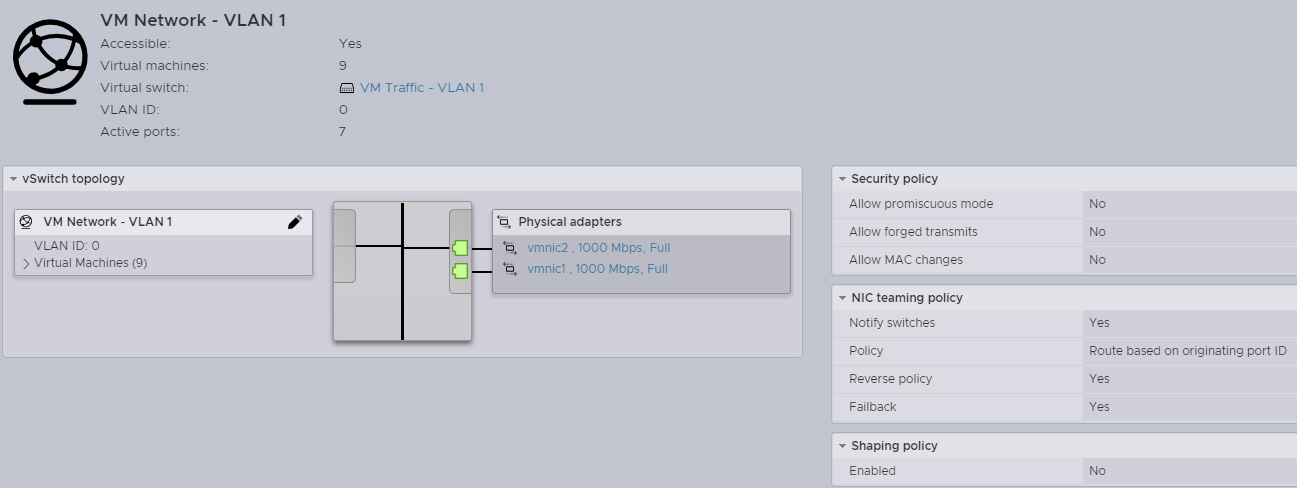Expand the Virtual Machines (9) list

click(x=26, y=263)
